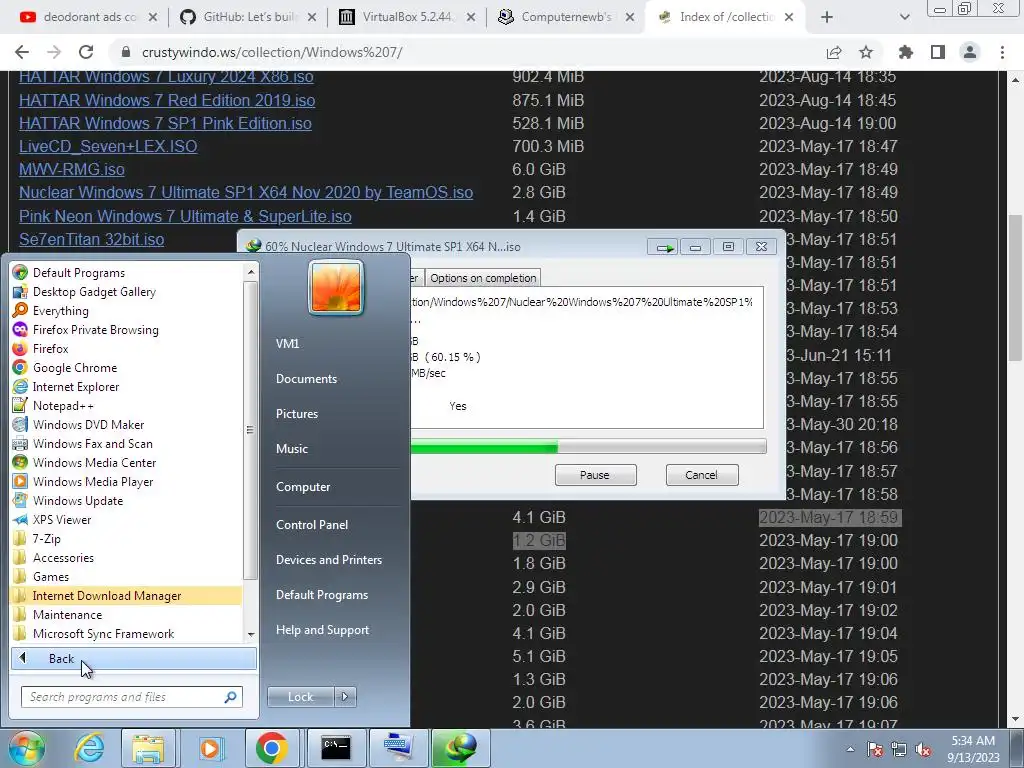Switch to VirtualBox 5.2.44 tab
Viewport: 1024px width, 768px height.
[407, 17]
